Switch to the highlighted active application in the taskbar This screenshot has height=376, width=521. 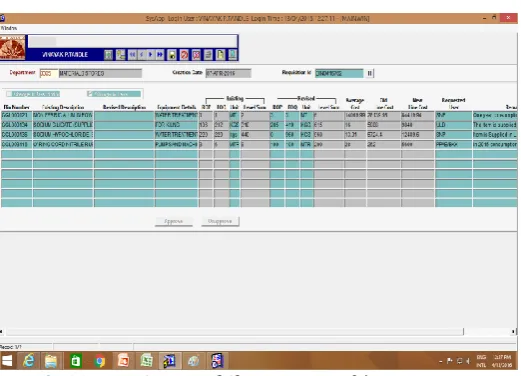click(170, 361)
